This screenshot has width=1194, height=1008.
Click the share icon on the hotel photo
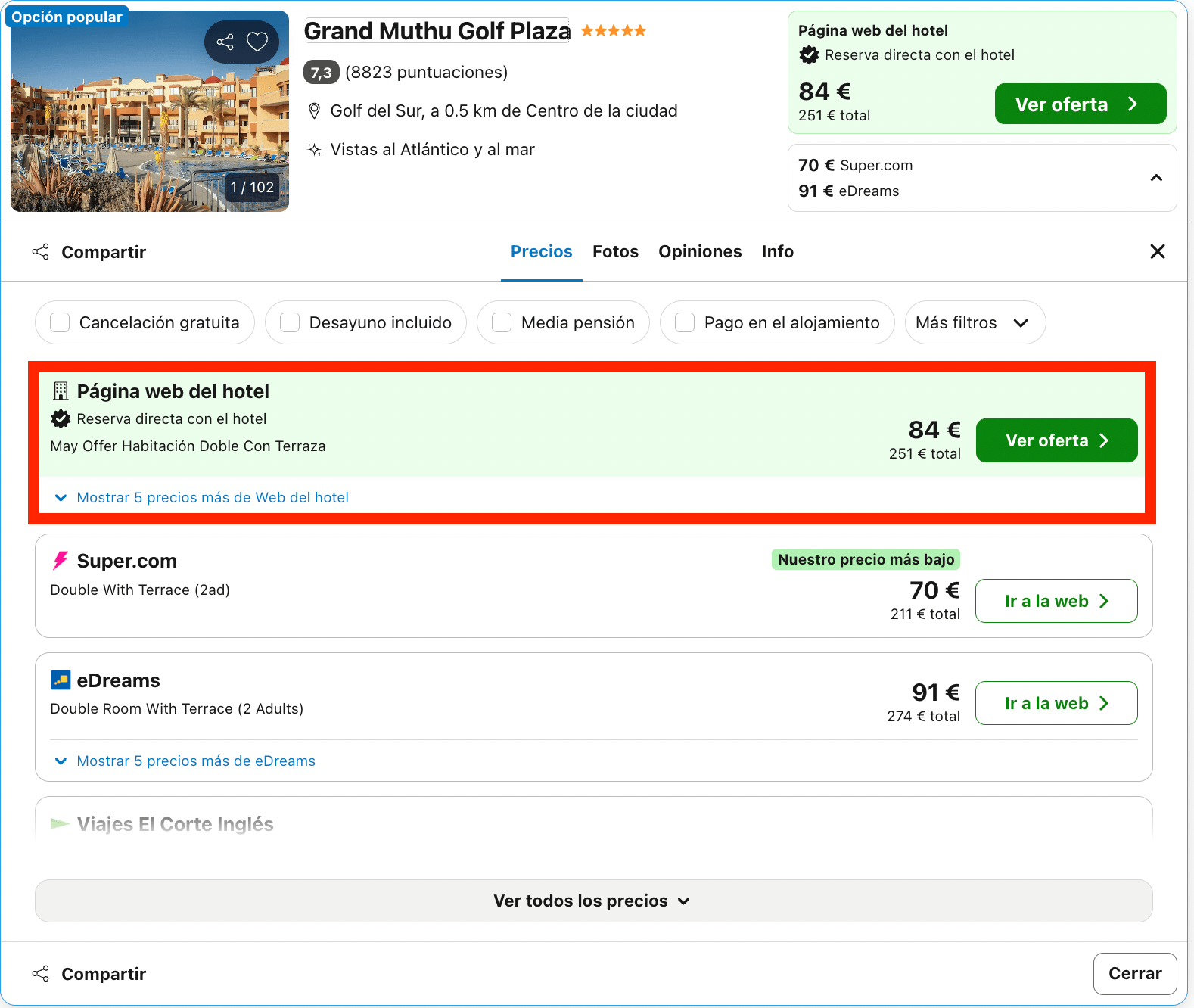point(225,42)
